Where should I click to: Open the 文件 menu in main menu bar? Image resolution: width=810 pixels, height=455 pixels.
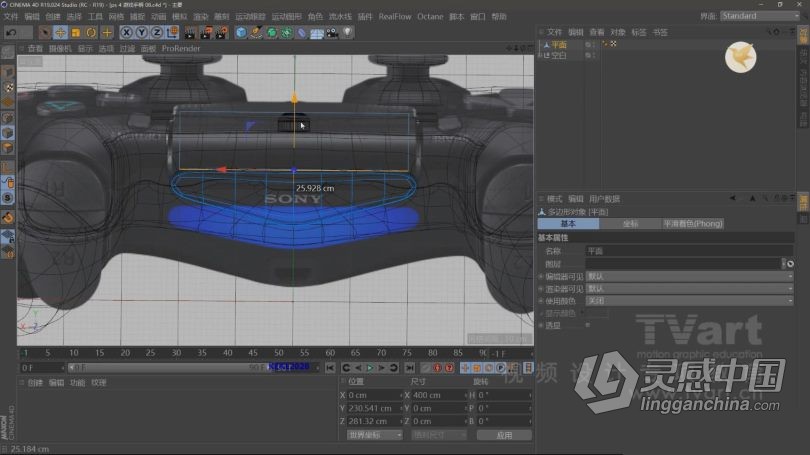click(x=11, y=17)
